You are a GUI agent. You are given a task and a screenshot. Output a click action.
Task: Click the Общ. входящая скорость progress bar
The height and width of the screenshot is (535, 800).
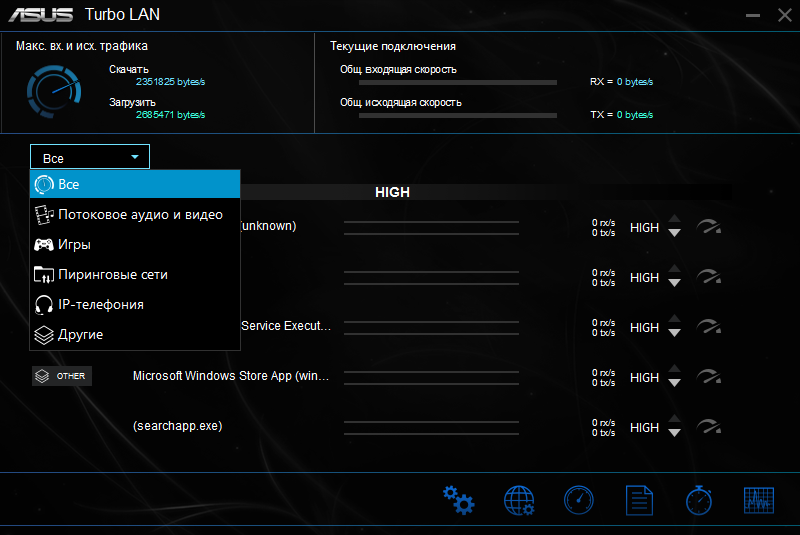click(458, 83)
